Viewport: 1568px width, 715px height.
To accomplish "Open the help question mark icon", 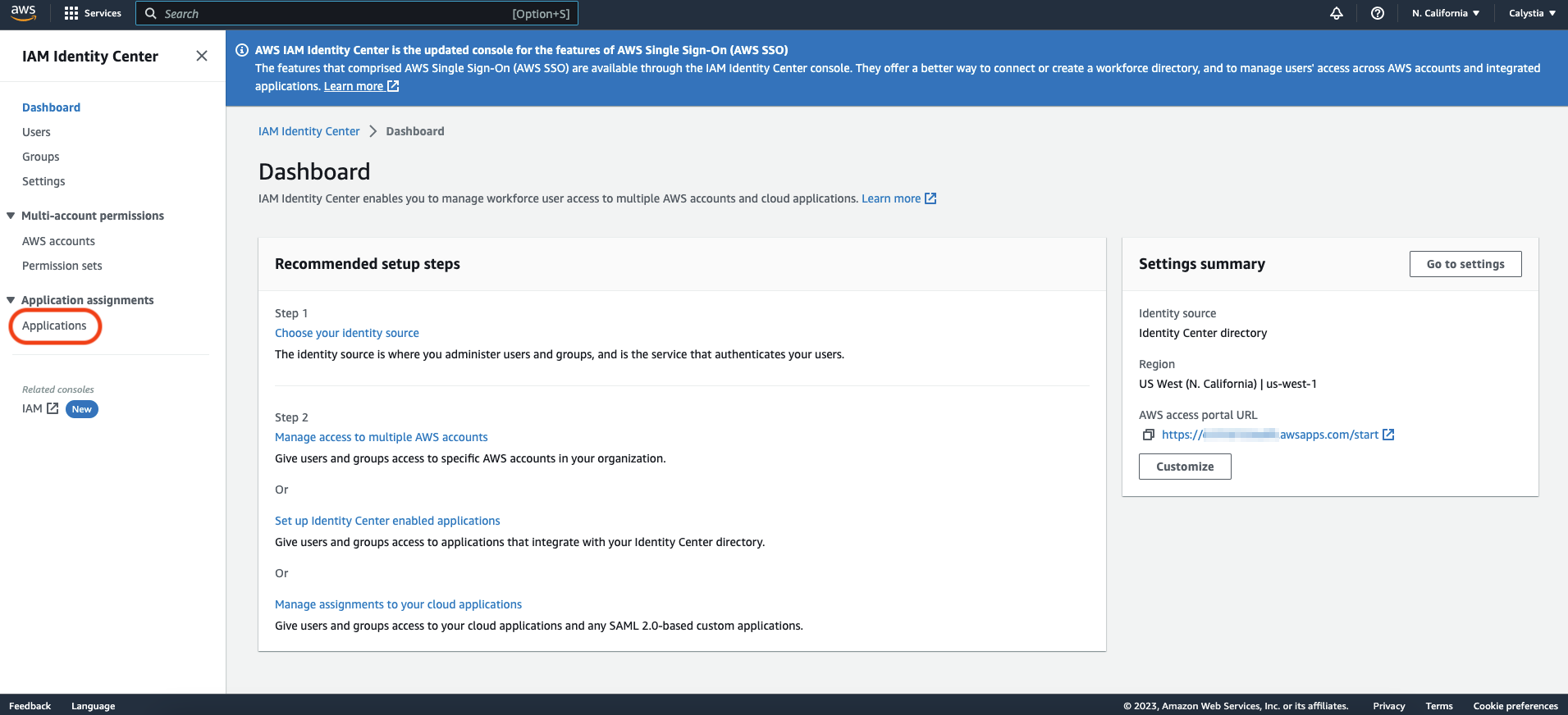I will 1377,13.
